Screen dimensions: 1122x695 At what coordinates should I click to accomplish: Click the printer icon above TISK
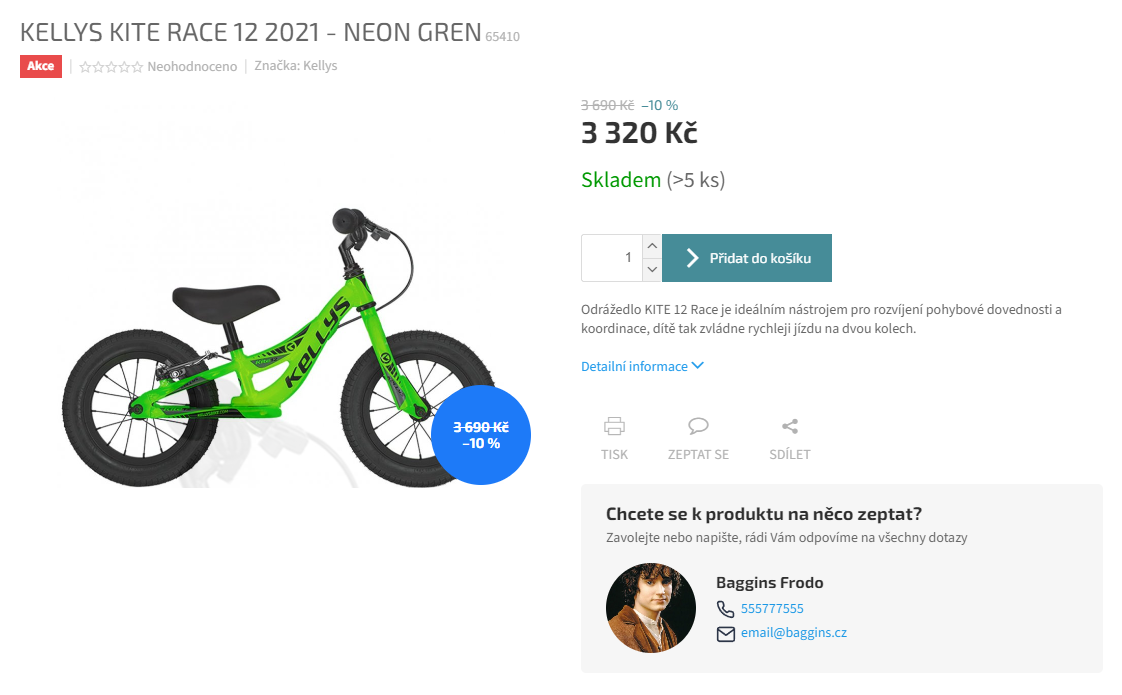click(614, 427)
